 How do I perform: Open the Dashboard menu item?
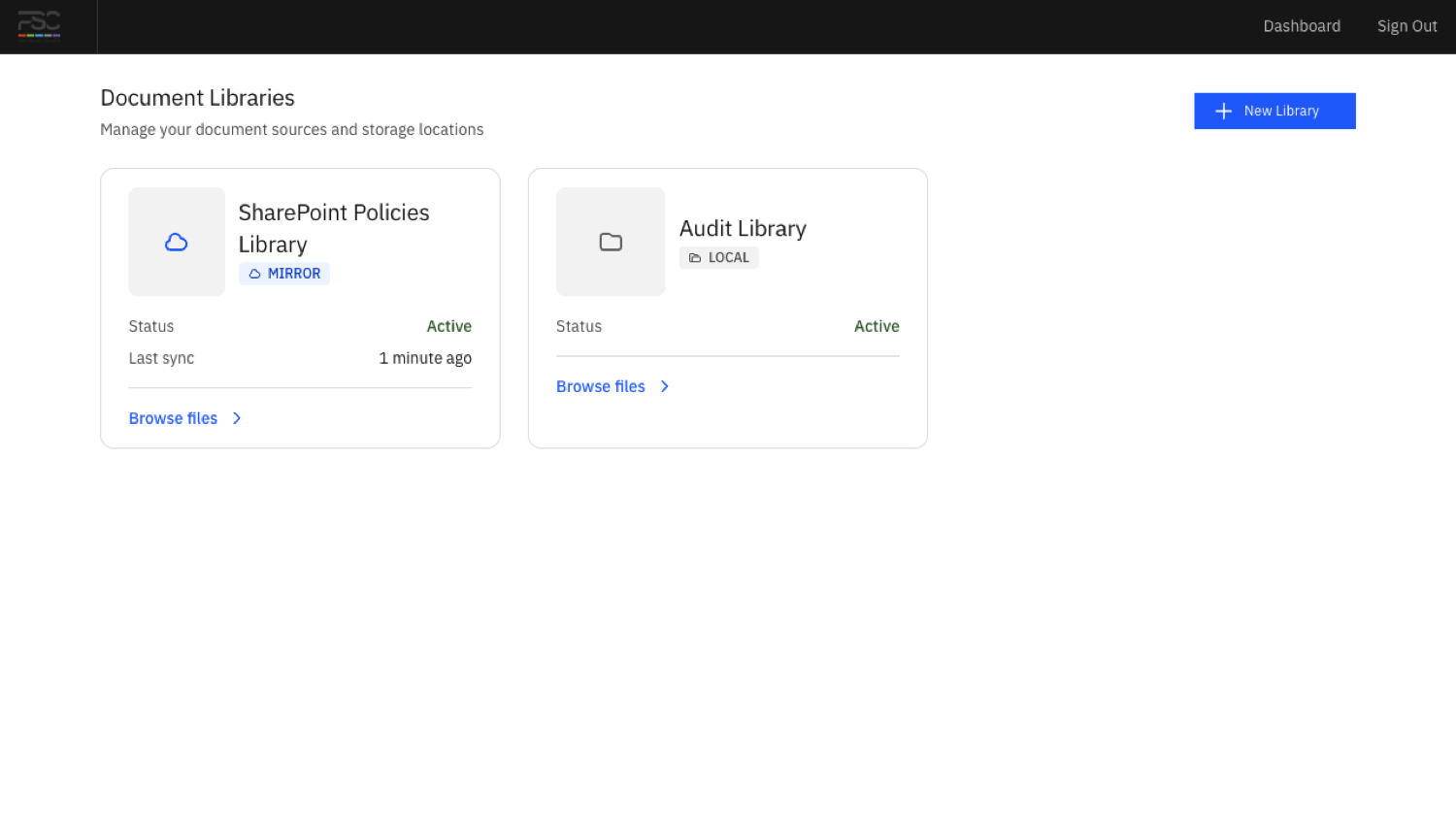coord(1302,26)
